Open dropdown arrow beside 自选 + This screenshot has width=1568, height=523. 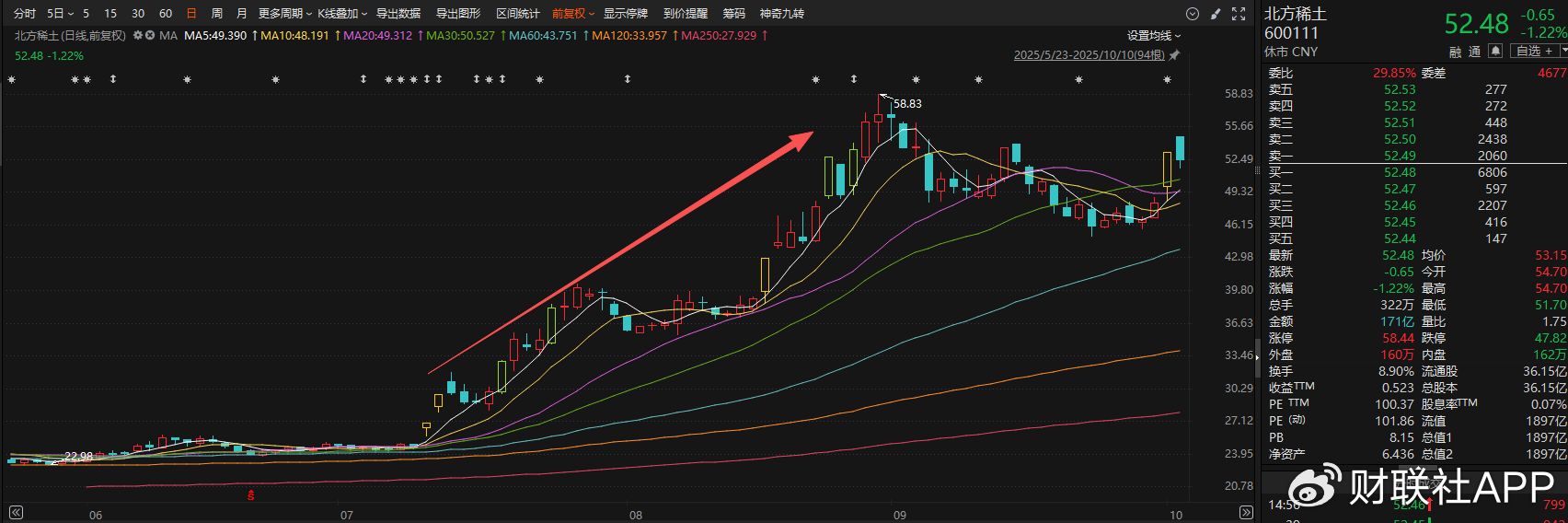click(1563, 51)
